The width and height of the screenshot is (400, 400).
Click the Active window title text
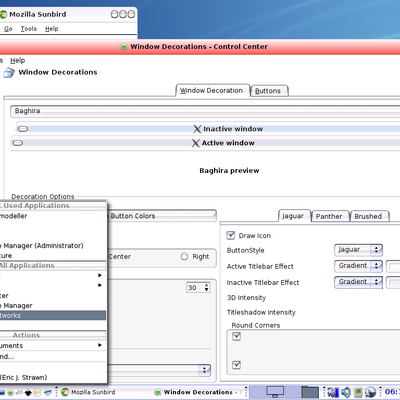228,143
